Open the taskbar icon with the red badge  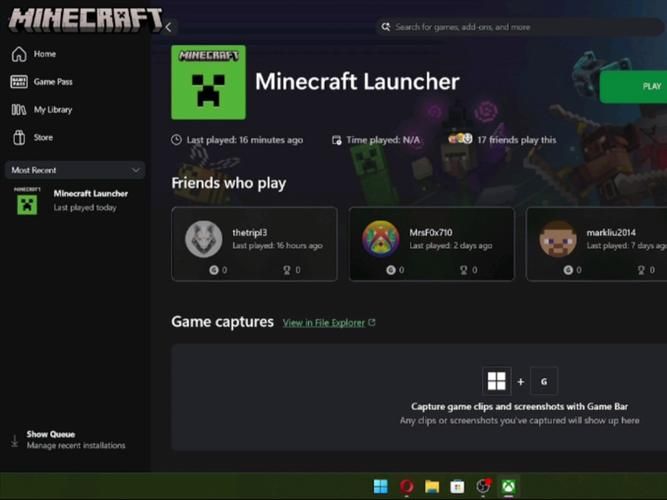[x=483, y=486]
